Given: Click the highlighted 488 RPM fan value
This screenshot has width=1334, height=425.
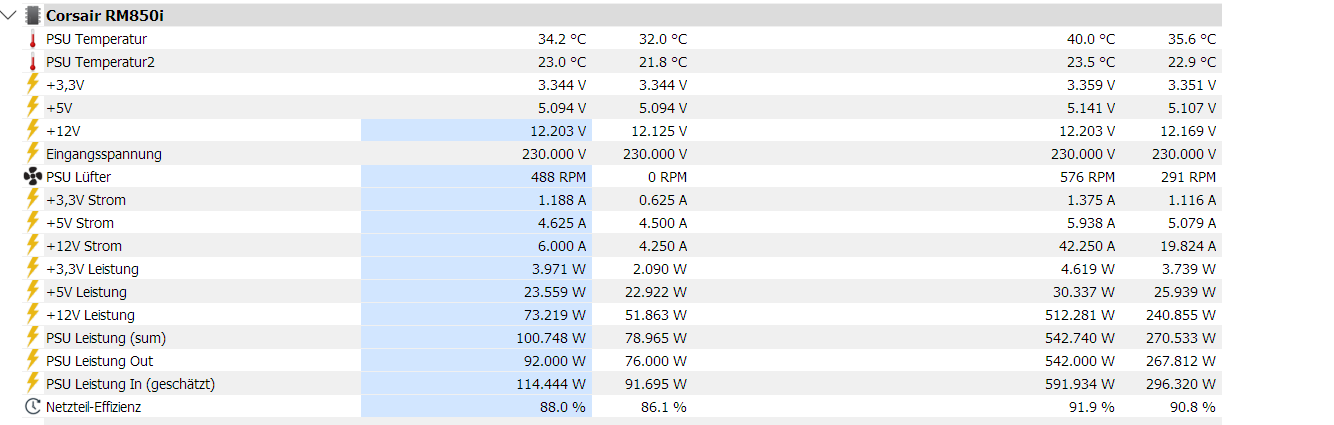Looking at the screenshot, I should coord(558,177).
